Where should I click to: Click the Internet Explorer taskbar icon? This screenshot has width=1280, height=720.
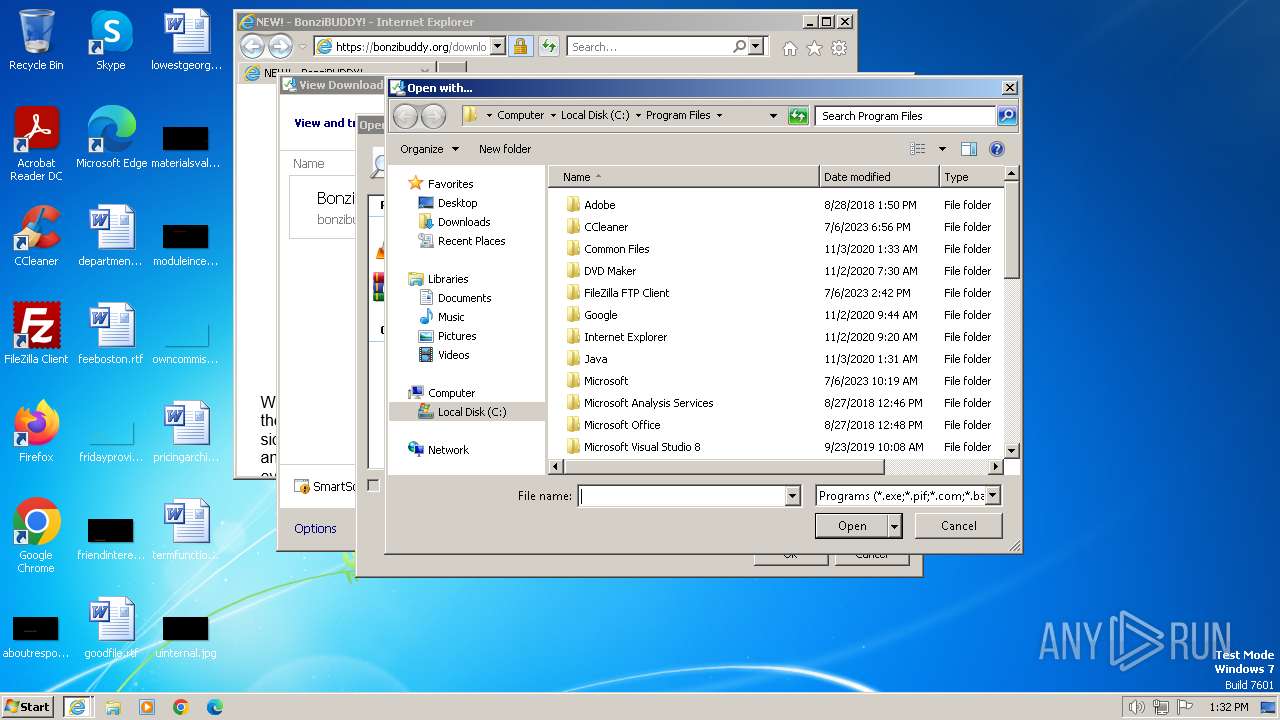pyautogui.click(x=77, y=707)
